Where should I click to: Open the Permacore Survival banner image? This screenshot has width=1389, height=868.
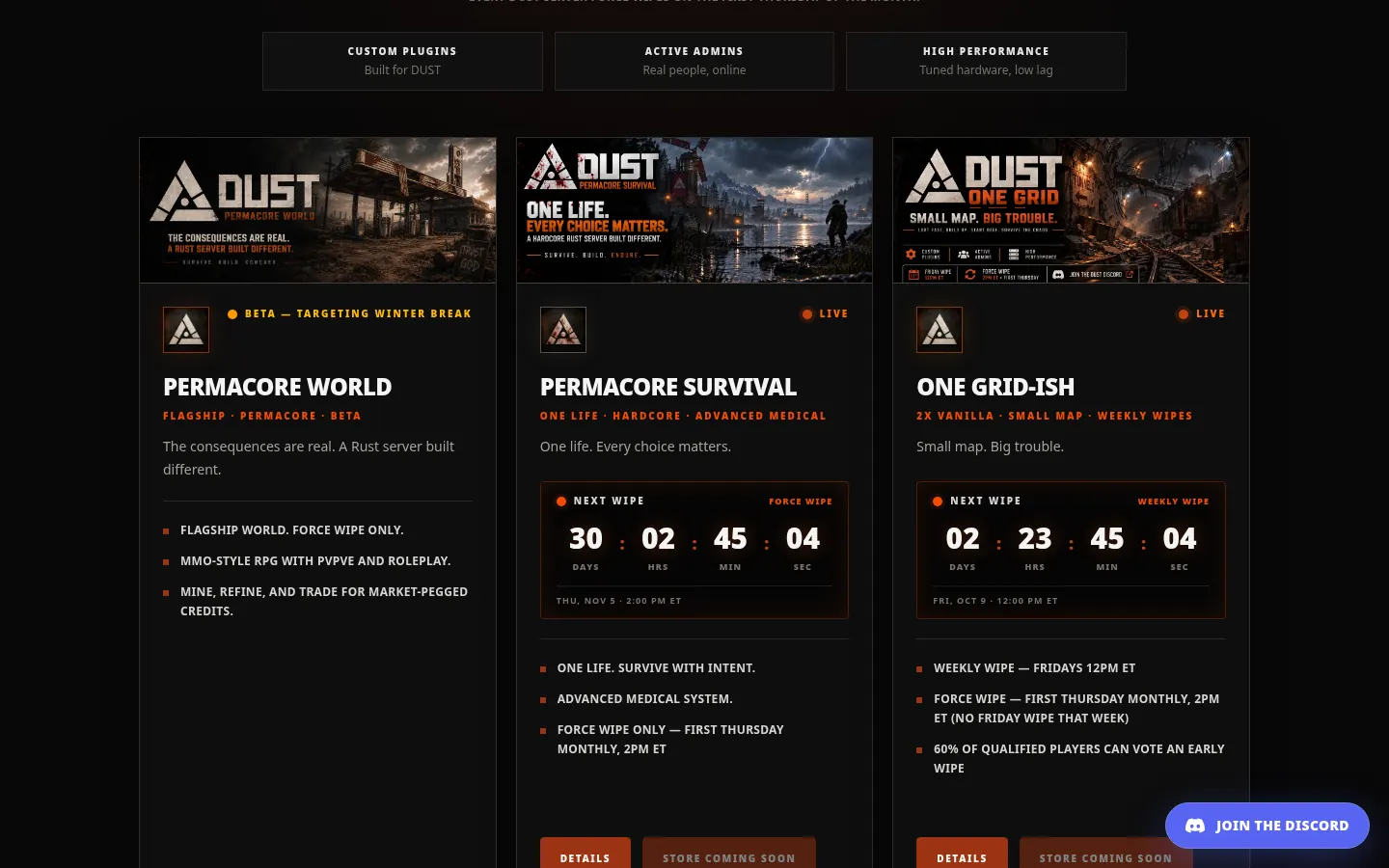click(694, 210)
